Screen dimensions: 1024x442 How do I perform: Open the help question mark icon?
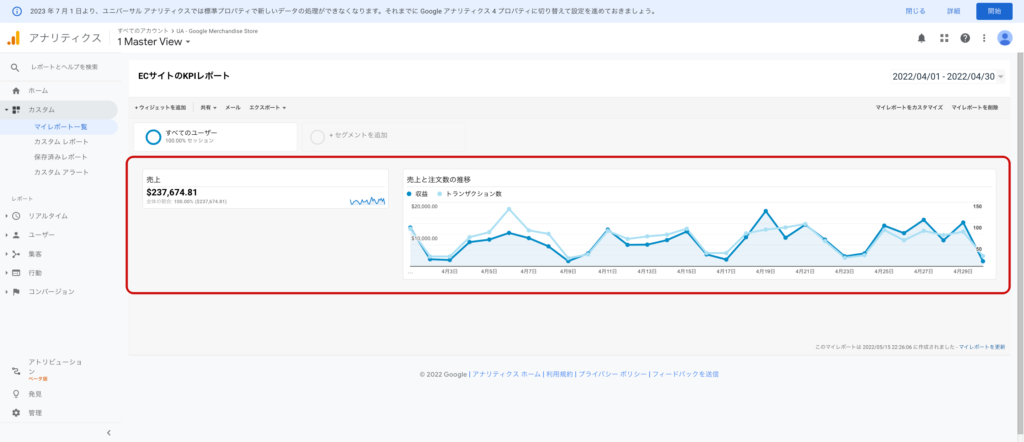click(x=965, y=38)
